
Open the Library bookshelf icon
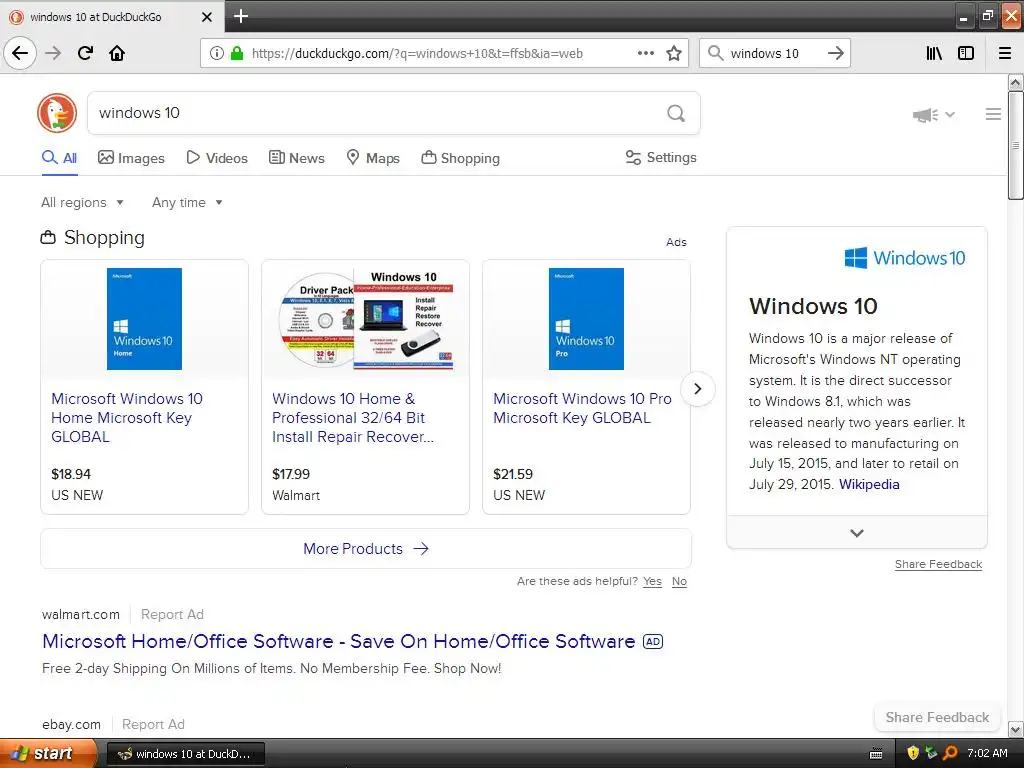click(935, 53)
